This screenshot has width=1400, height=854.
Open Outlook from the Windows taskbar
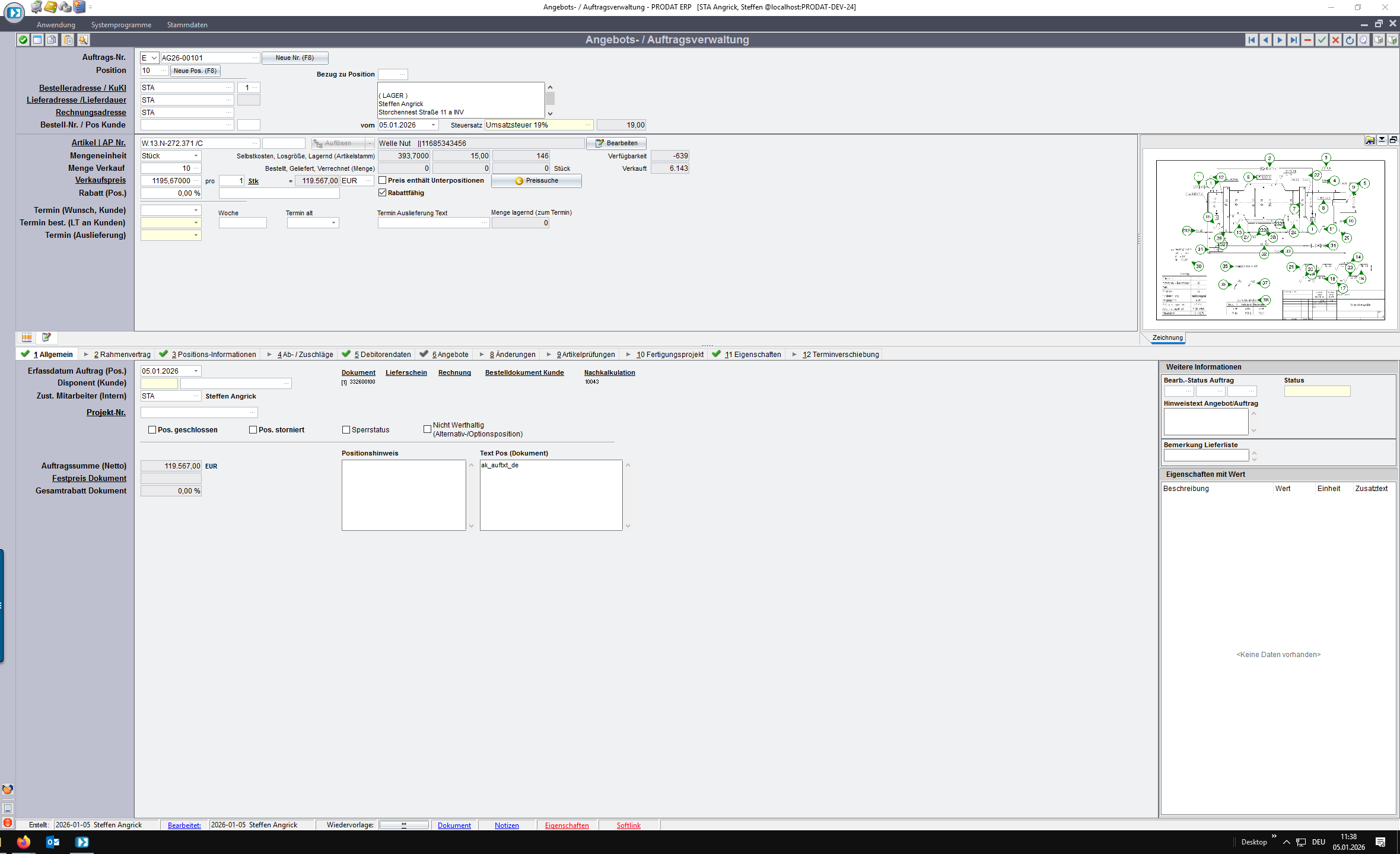pos(52,842)
